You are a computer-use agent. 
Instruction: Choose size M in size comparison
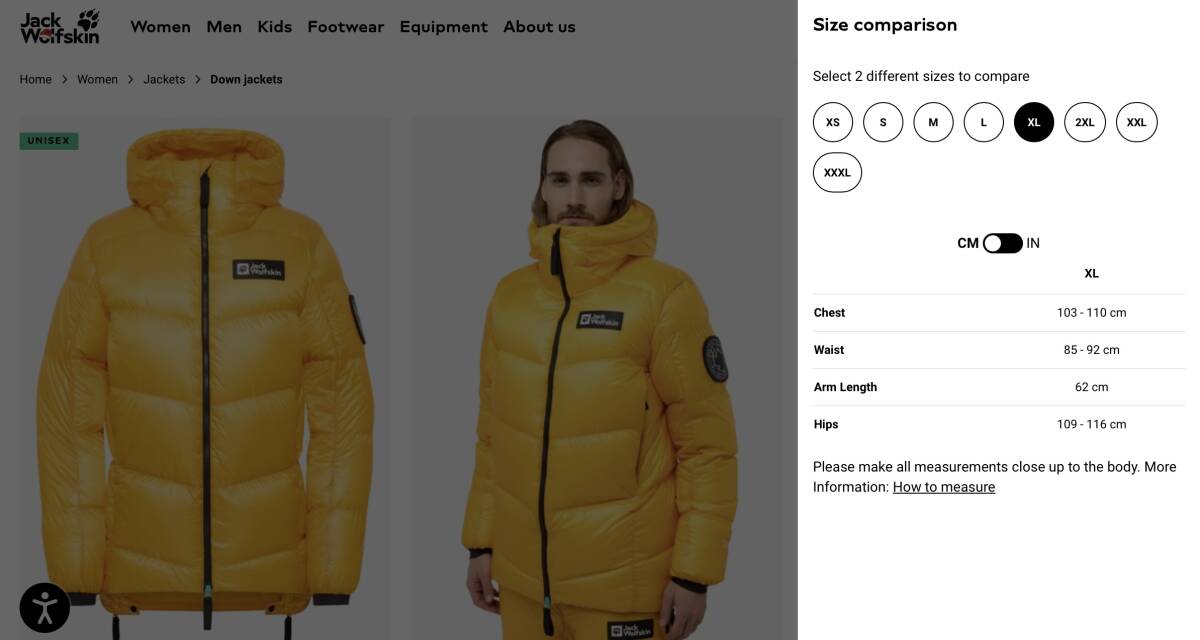pos(933,122)
